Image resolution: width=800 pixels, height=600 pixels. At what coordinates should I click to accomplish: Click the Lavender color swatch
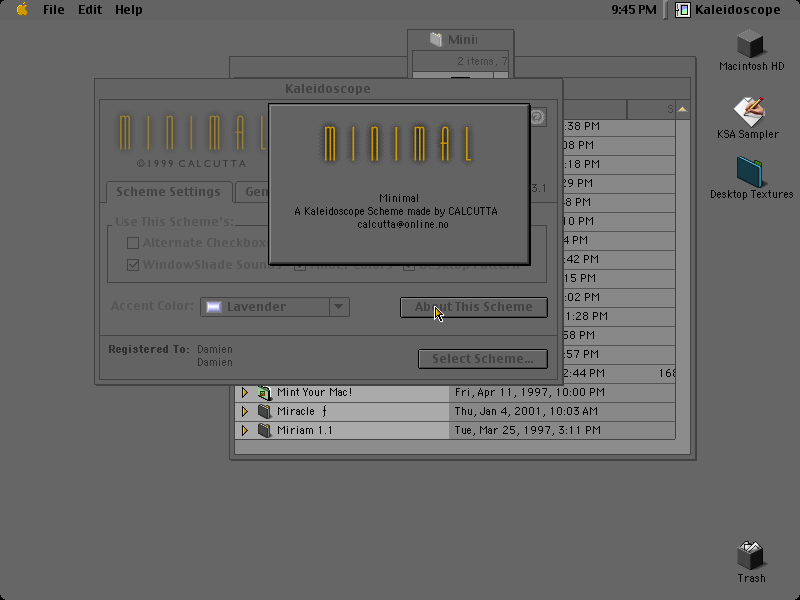tap(214, 307)
